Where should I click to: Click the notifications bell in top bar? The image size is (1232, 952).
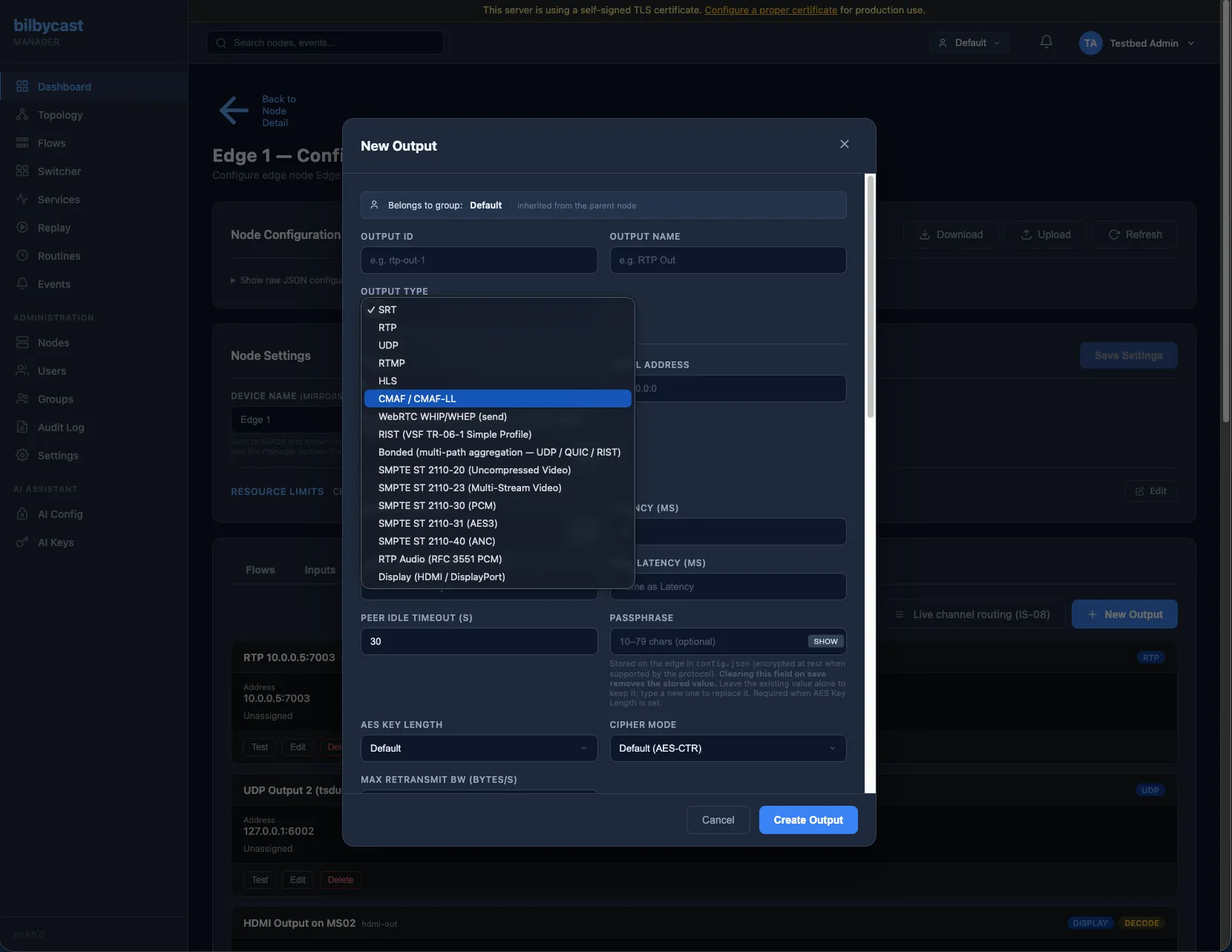tap(1046, 42)
